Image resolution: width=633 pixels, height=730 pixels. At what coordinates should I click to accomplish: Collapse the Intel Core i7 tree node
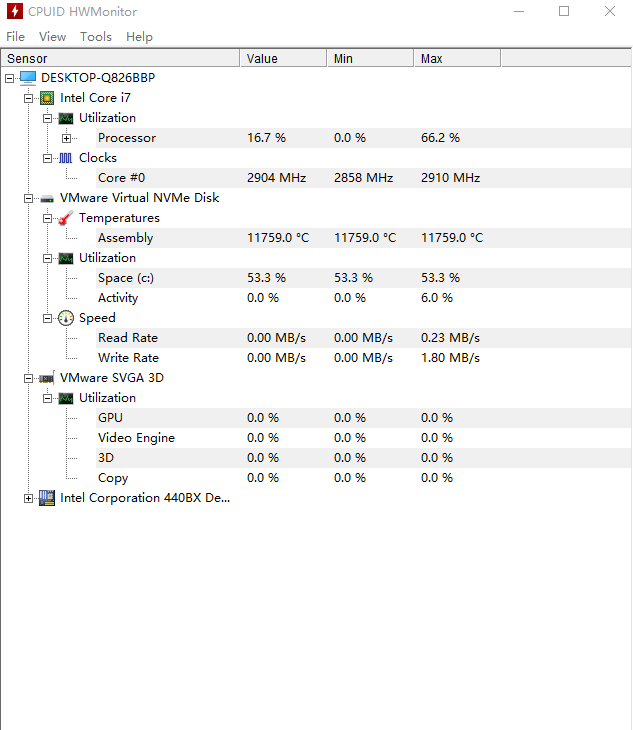click(28, 98)
